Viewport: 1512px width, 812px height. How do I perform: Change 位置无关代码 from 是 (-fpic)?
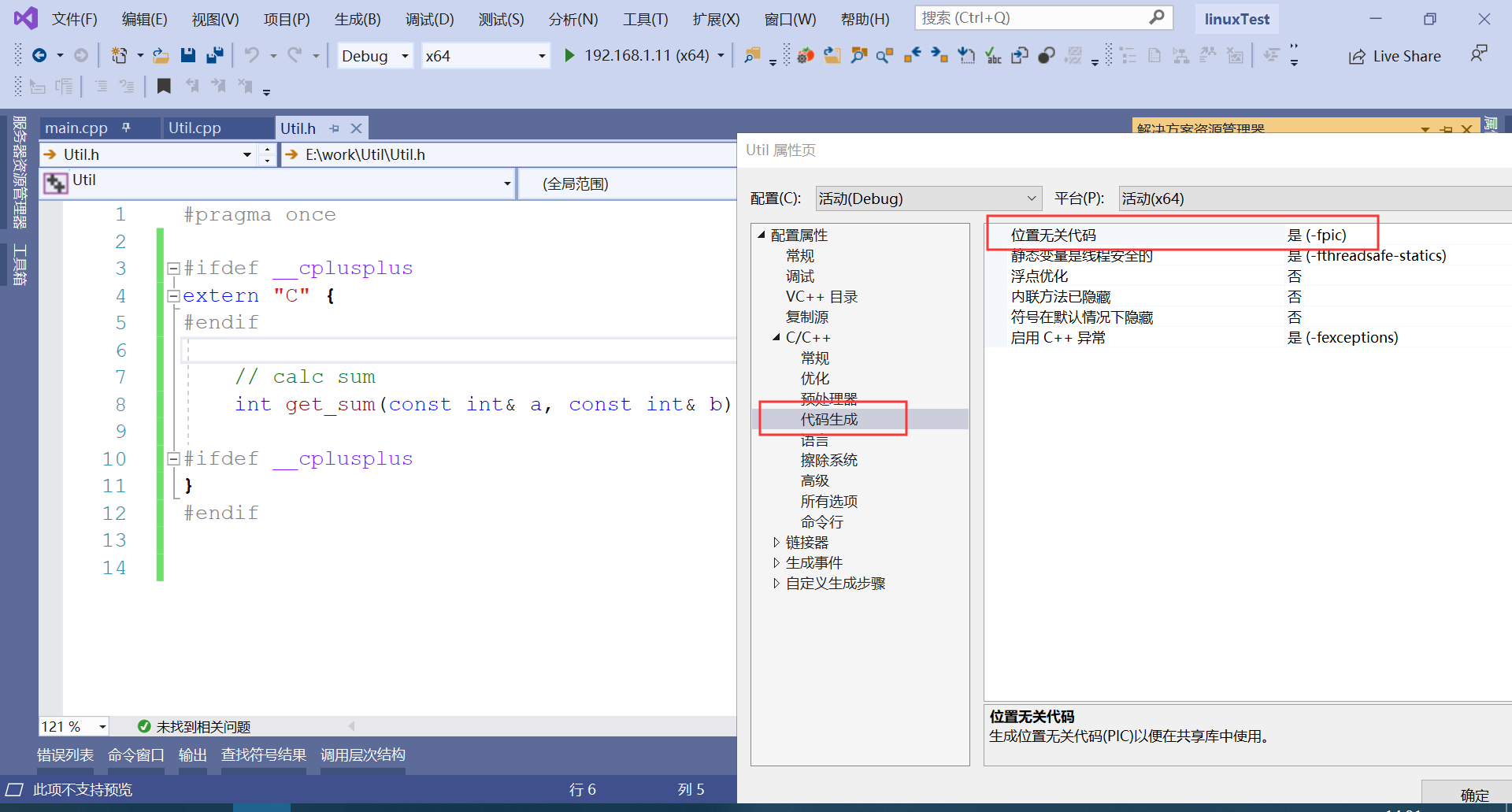[x=1319, y=235]
